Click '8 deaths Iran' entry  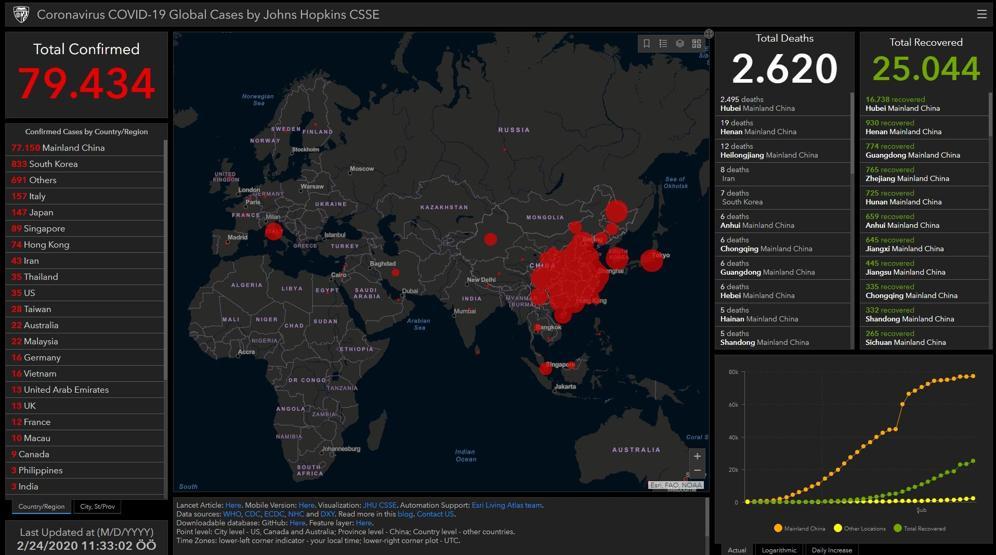pyautogui.click(x=783, y=174)
